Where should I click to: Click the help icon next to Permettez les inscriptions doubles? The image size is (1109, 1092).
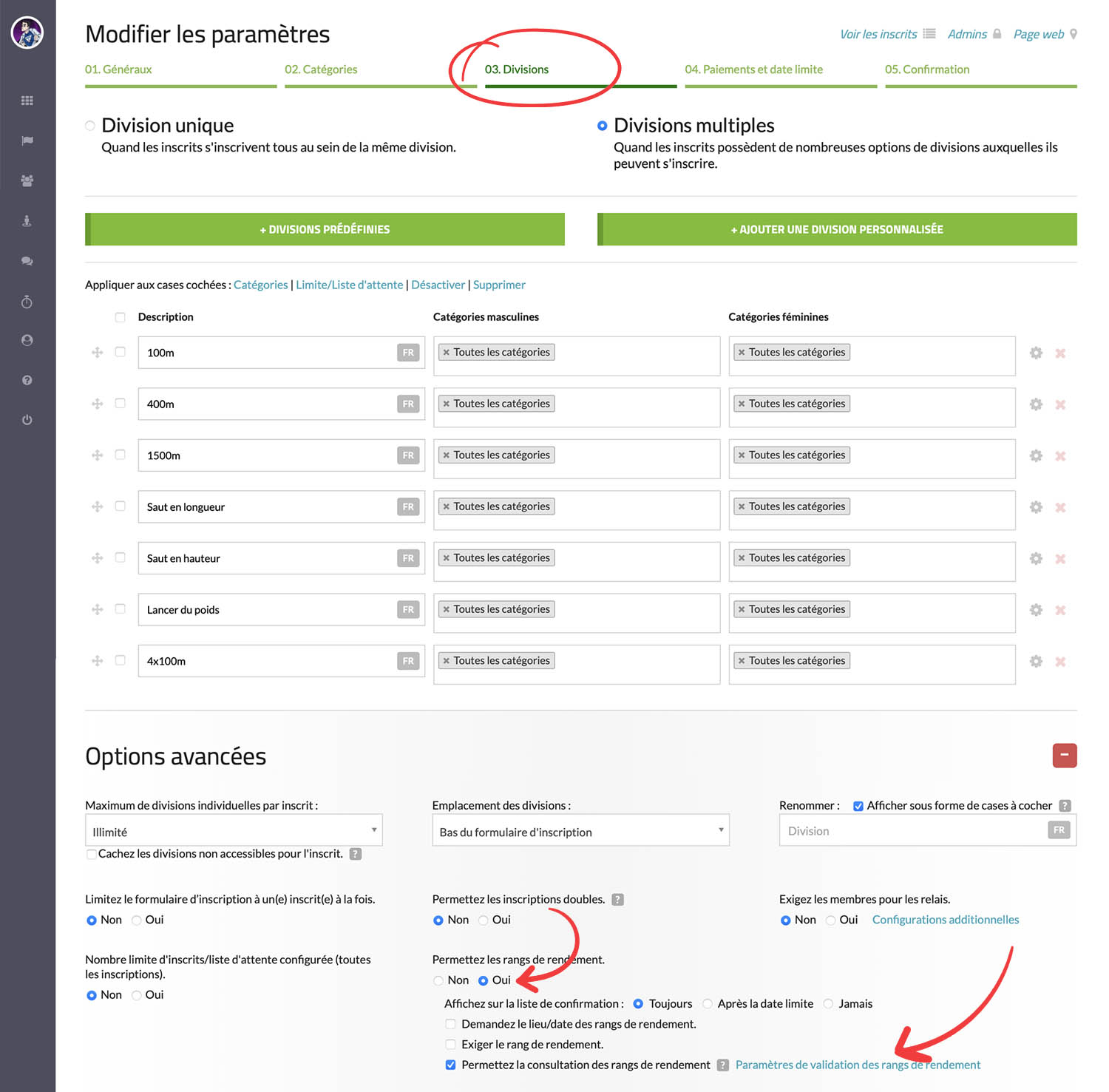[x=618, y=900]
